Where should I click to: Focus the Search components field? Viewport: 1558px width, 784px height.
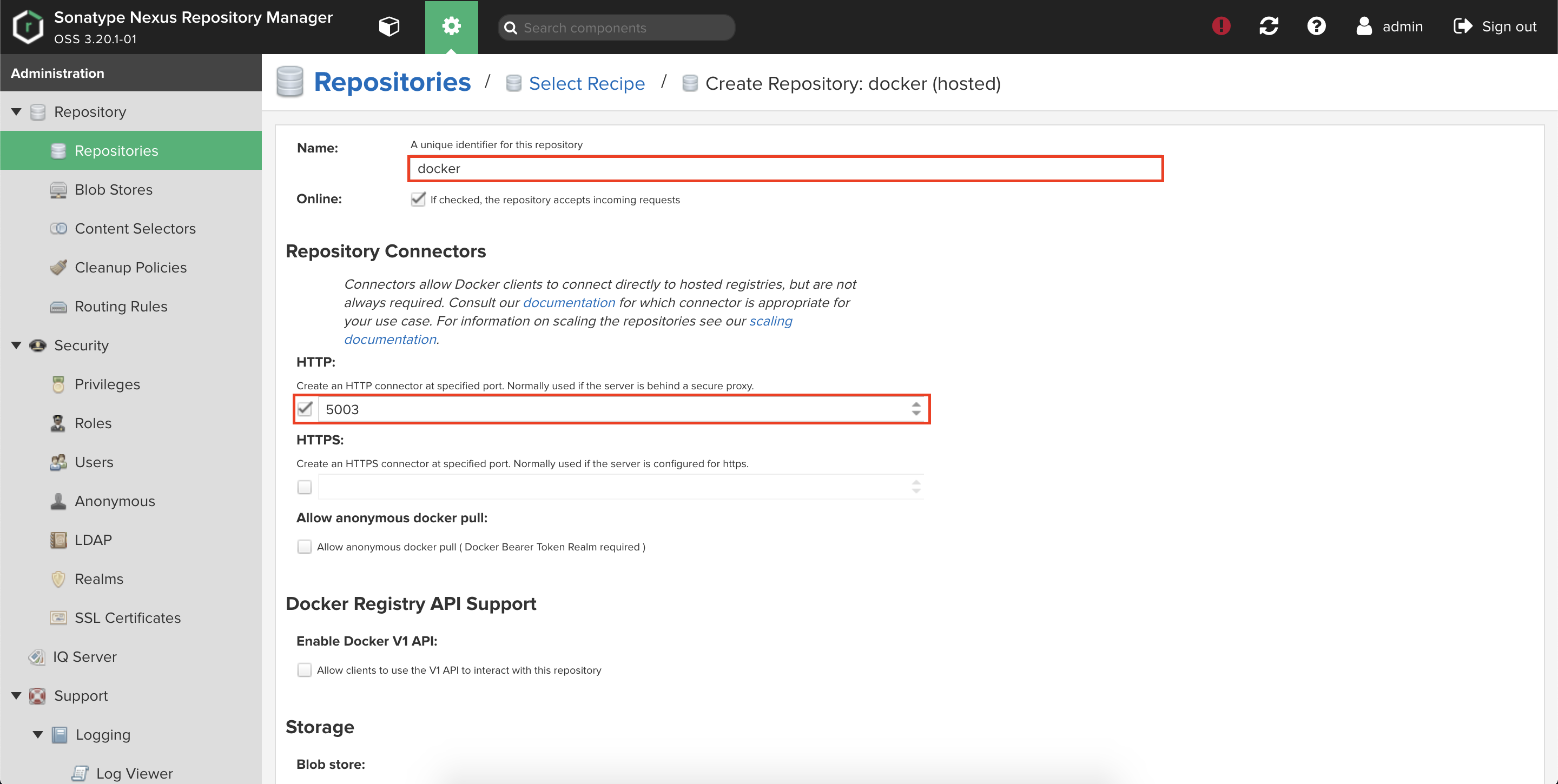(x=616, y=28)
